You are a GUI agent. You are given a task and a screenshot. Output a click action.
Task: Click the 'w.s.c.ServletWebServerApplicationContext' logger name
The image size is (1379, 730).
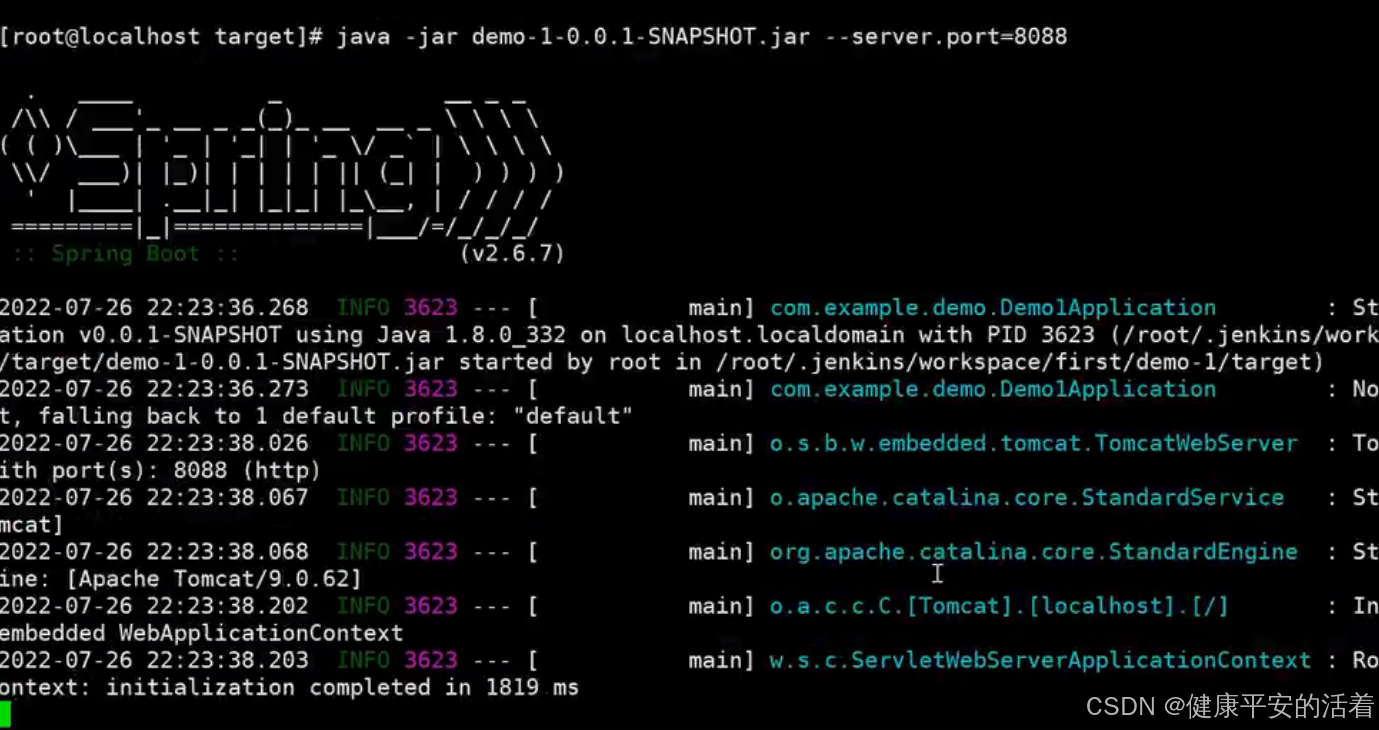[1040, 660]
